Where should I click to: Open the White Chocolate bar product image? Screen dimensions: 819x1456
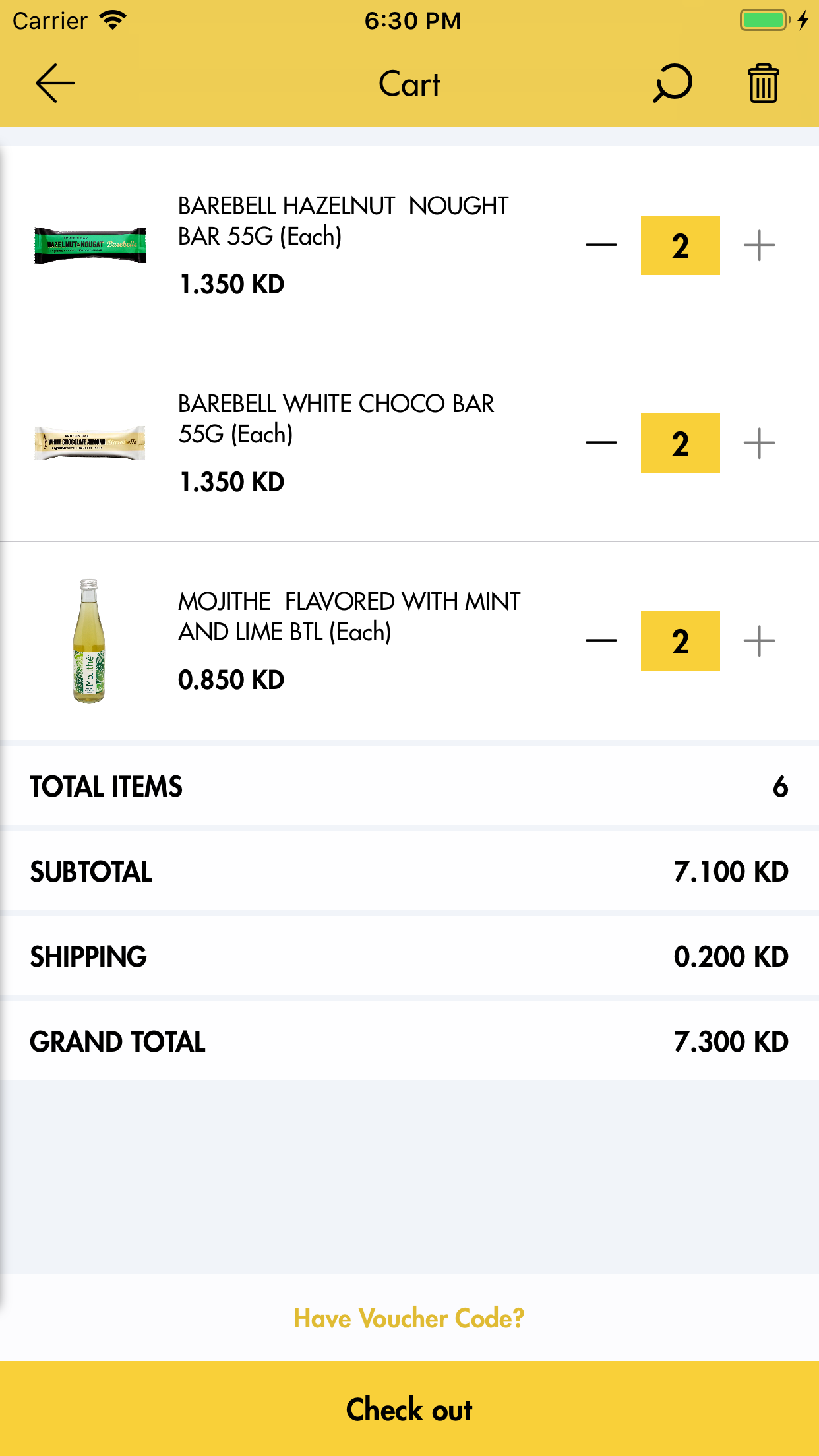click(90, 443)
